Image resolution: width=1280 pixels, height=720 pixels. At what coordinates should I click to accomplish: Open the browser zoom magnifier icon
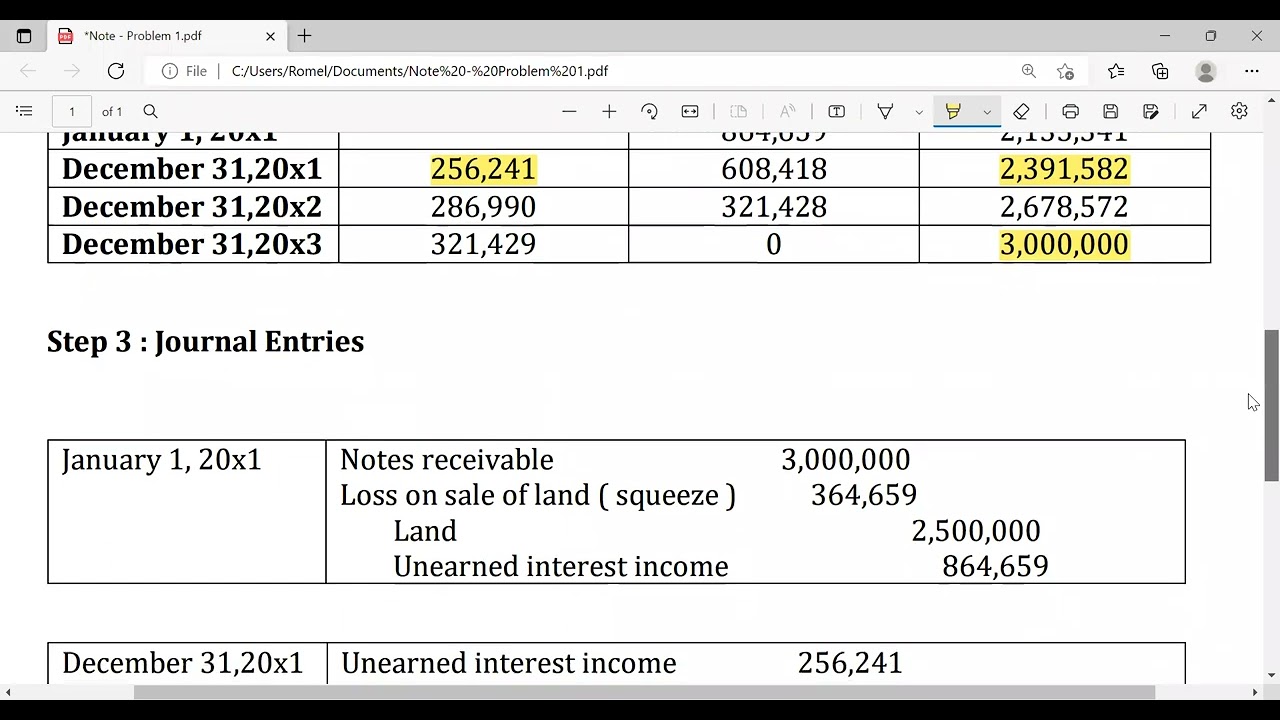1029,71
